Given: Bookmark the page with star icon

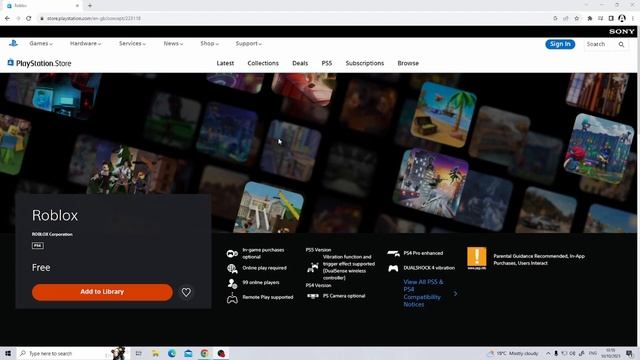Looking at the screenshot, I should (576, 18).
